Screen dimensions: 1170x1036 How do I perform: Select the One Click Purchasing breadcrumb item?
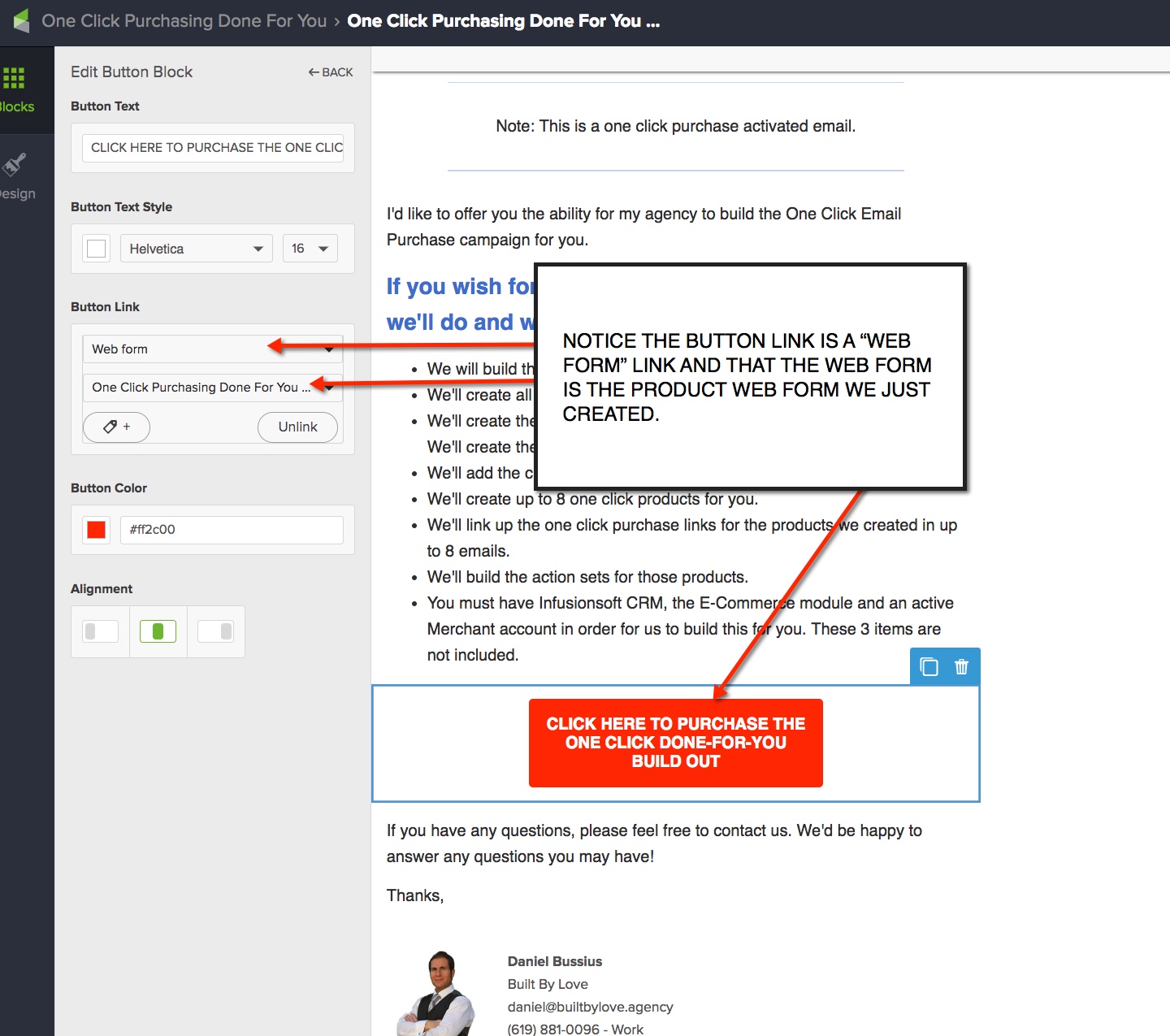184,20
